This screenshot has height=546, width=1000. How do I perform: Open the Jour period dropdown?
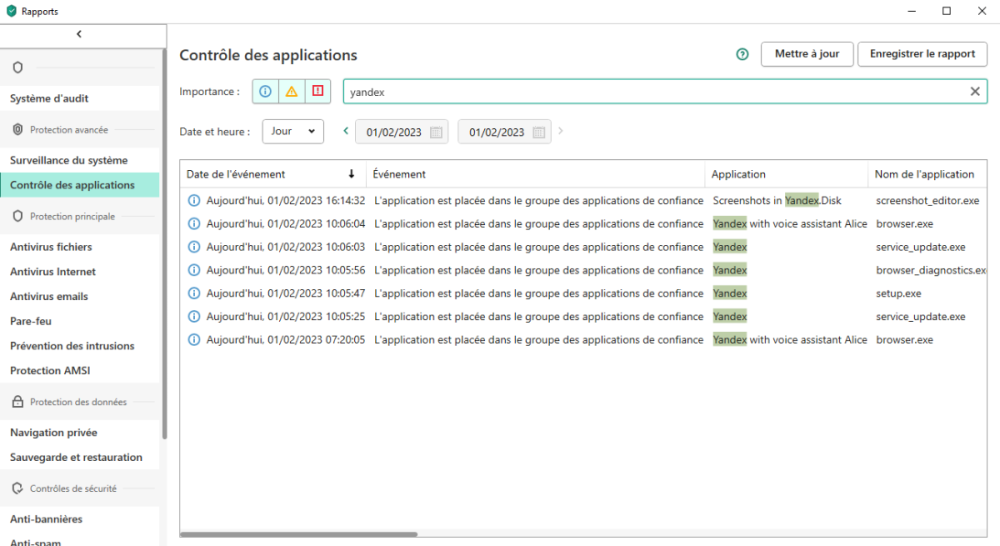pyautogui.click(x=293, y=131)
